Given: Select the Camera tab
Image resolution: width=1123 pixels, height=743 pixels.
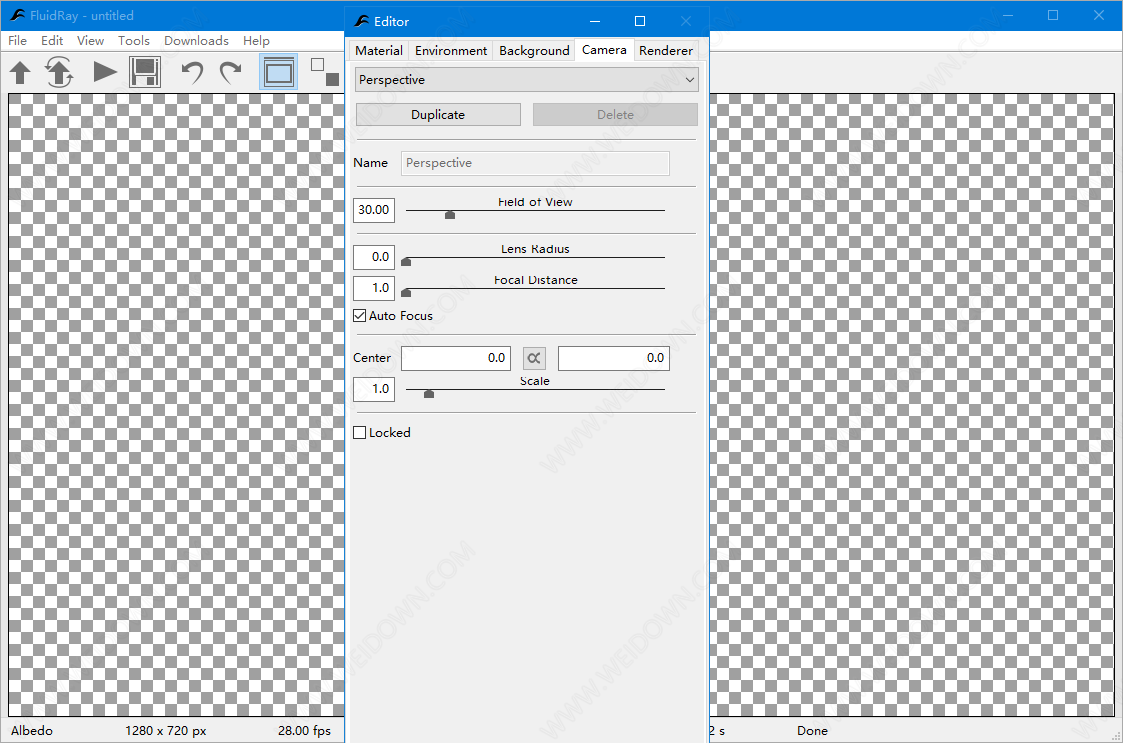Looking at the screenshot, I should [604, 50].
